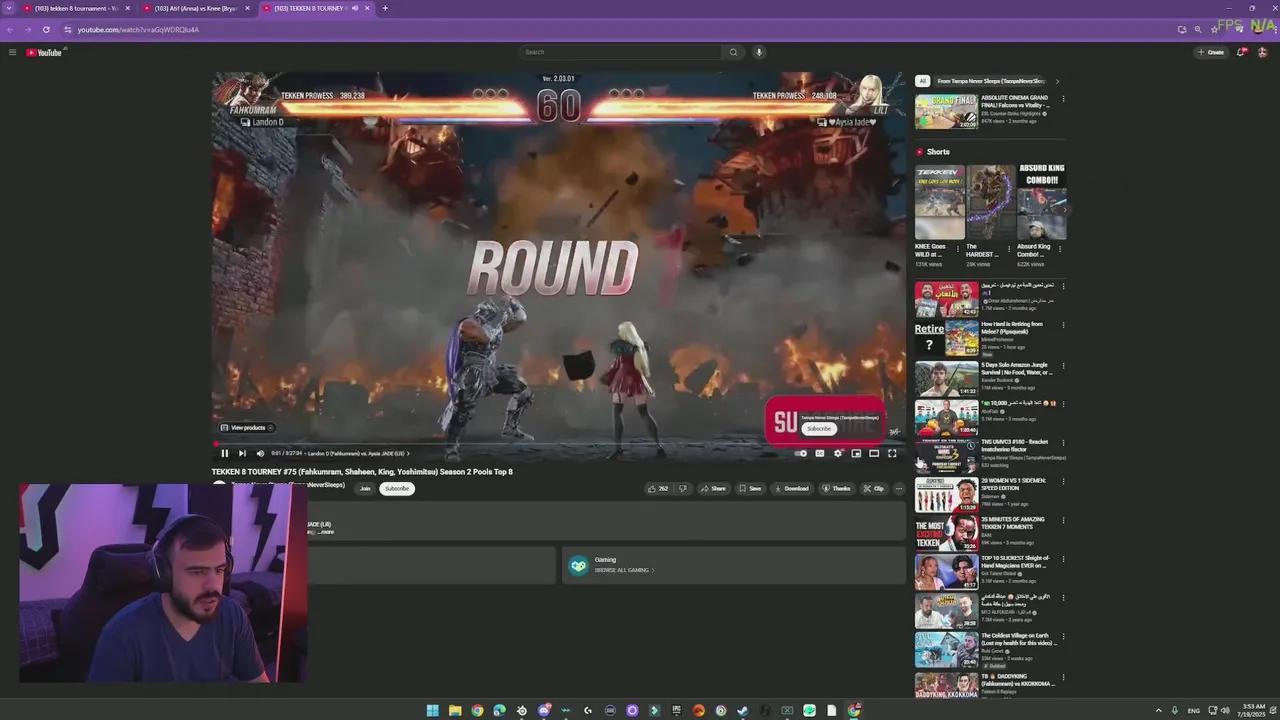The height and width of the screenshot is (720, 1280).
Task: Click the browser address bar URL
Action: click(x=138, y=29)
